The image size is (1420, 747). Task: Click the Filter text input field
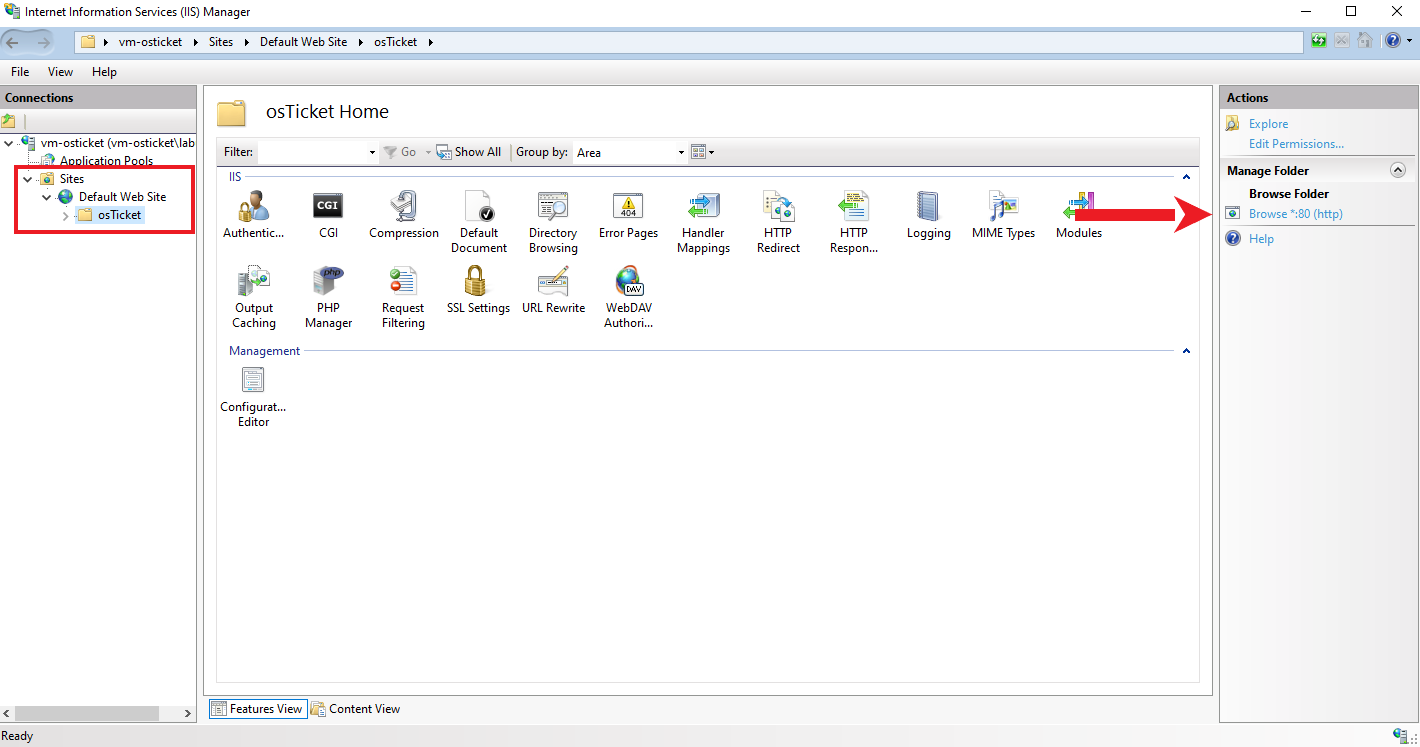click(312, 152)
